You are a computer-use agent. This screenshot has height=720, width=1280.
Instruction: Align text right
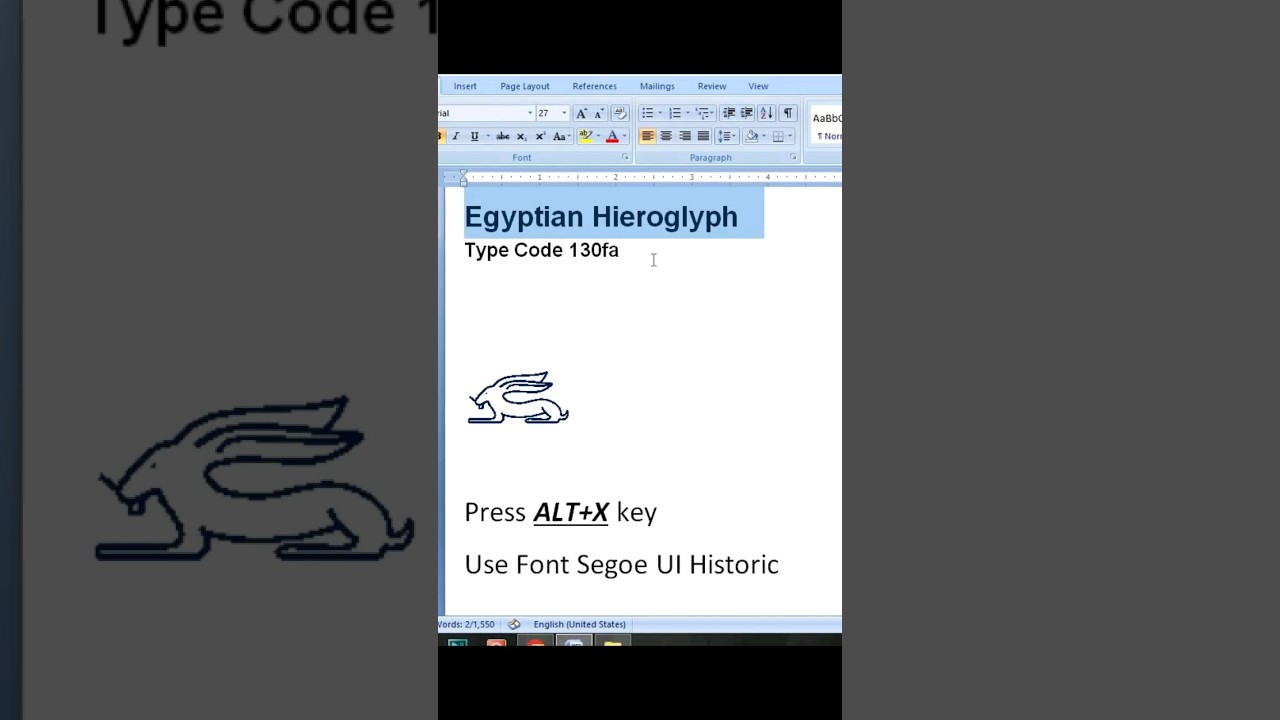(x=685, y=136)
